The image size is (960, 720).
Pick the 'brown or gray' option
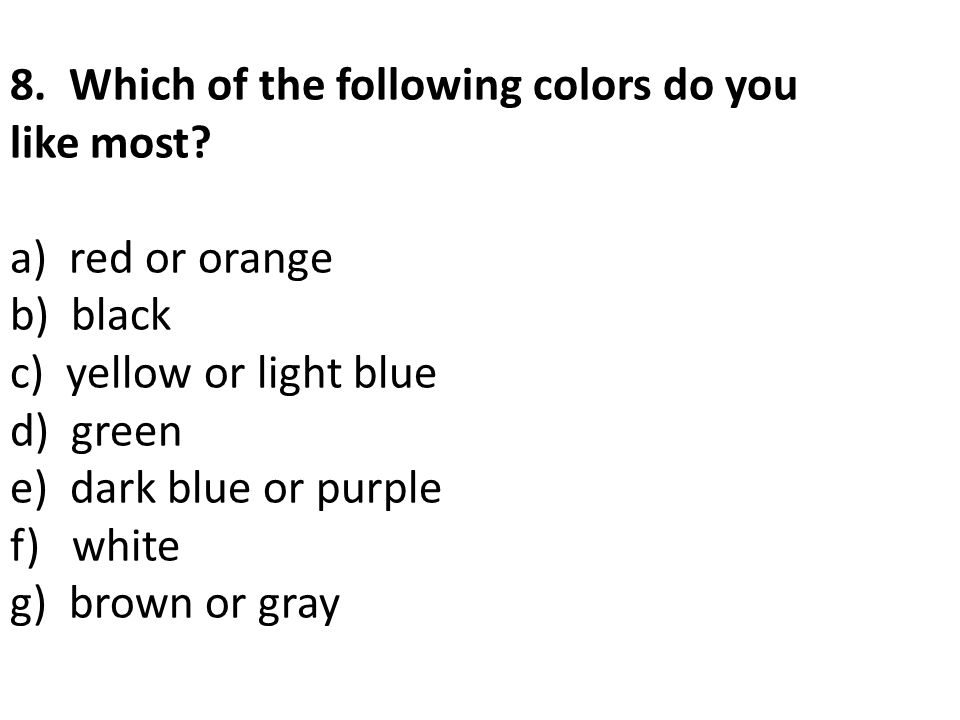coord(204,605)
